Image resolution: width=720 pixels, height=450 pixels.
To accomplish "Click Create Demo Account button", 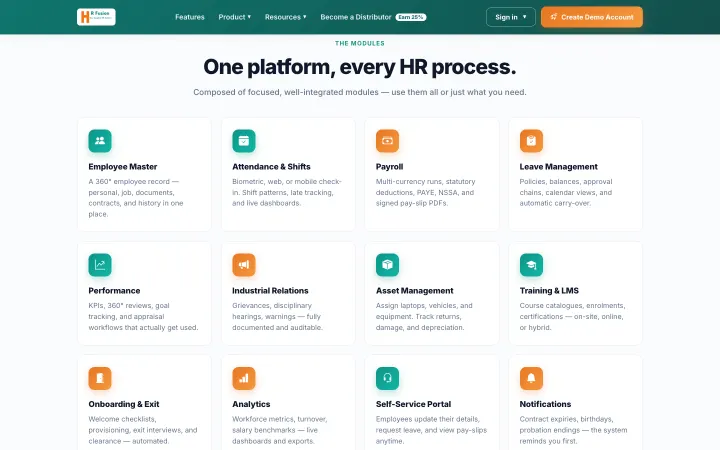I will click(592, 17).
